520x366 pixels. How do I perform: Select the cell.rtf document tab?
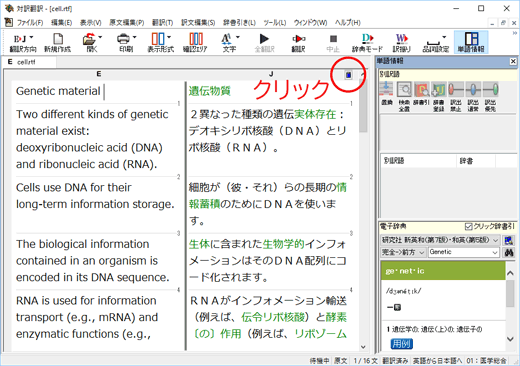[x=29, y=62]
